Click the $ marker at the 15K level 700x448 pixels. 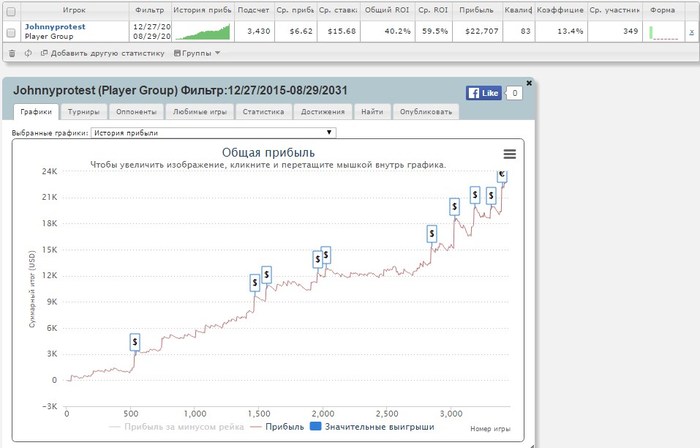(x=432, y=233)
